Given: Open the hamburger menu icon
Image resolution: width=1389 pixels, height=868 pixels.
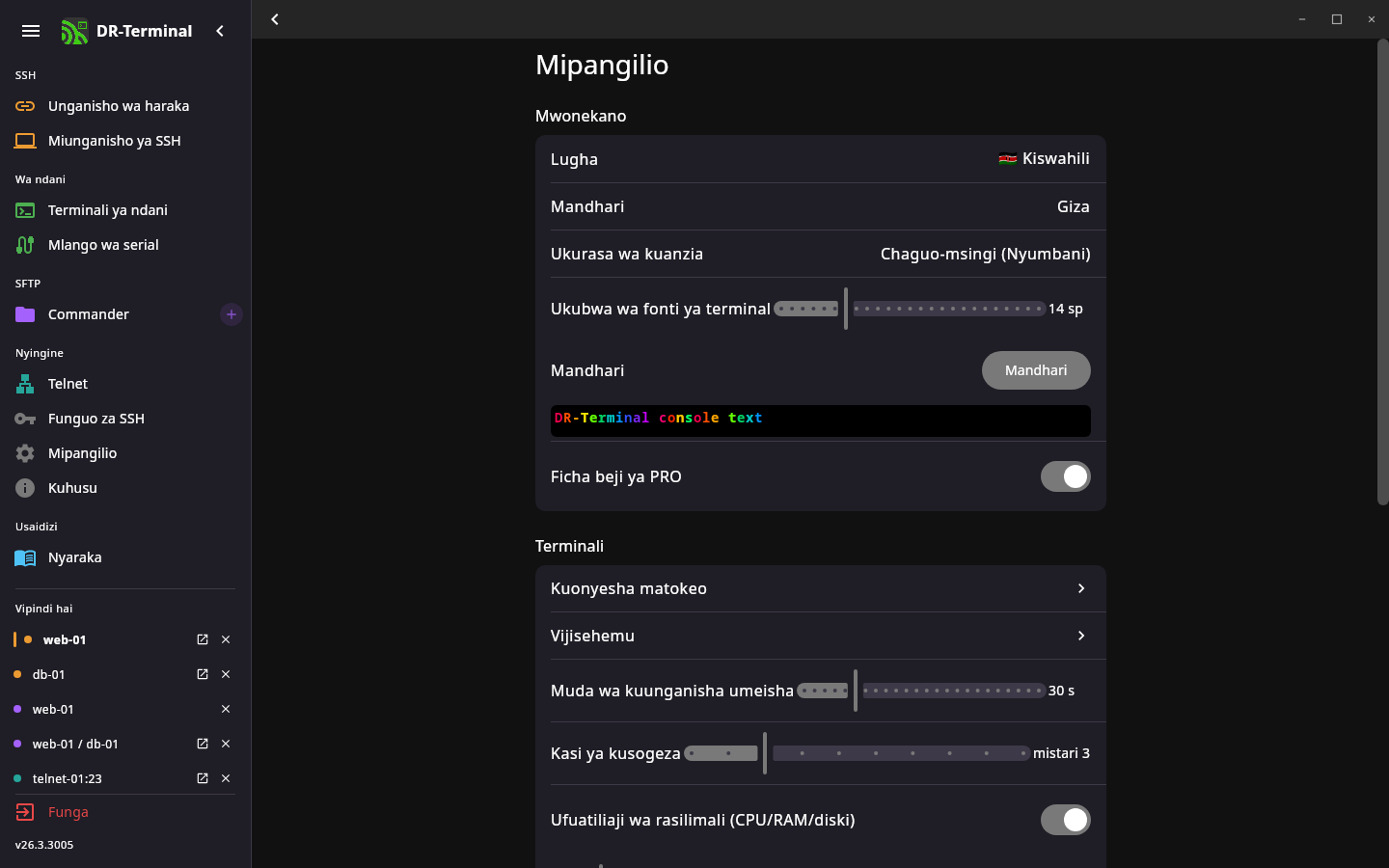Looking at the screenshot, I should point(31,31).
